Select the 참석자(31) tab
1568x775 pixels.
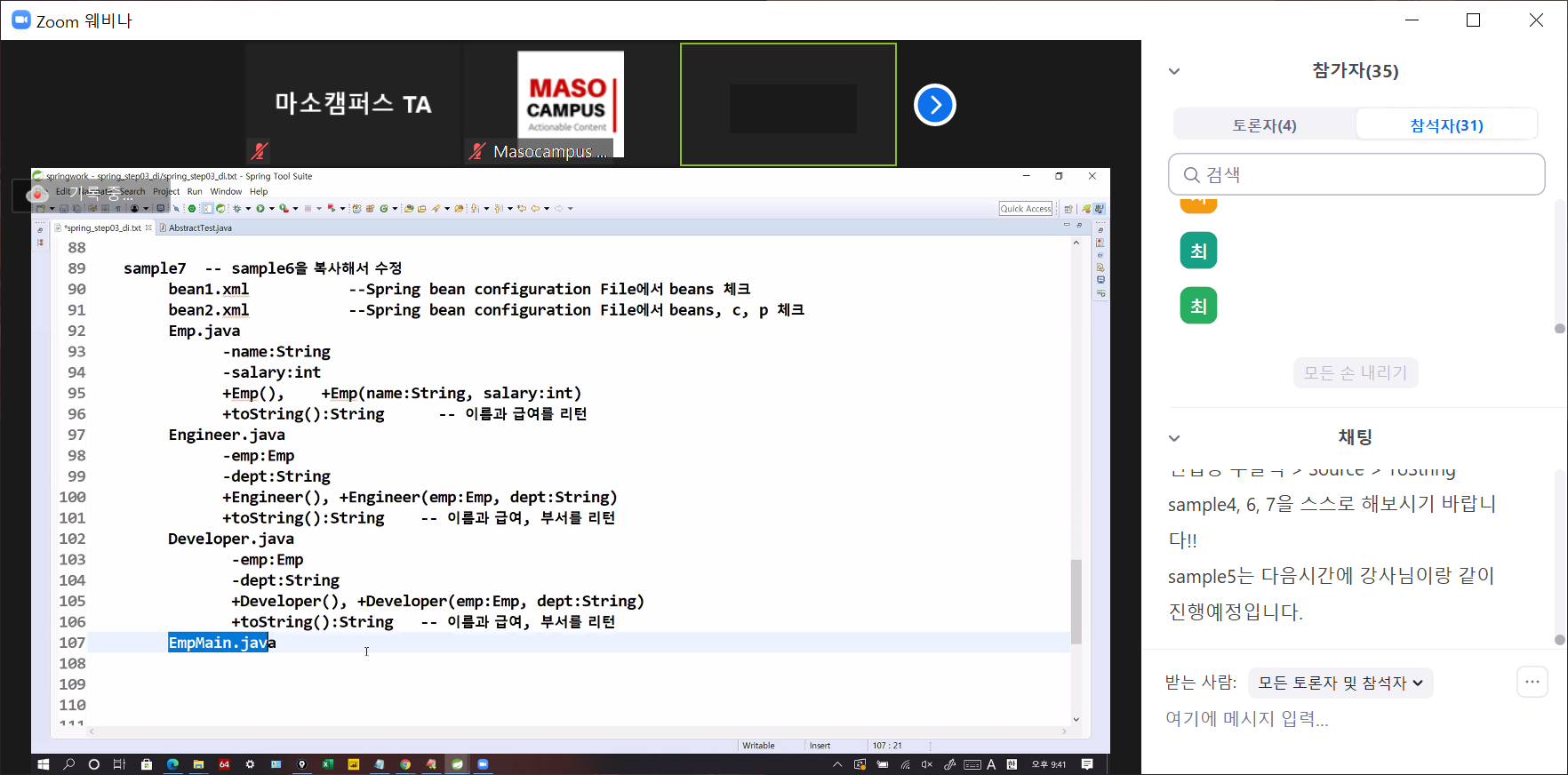pos(1446,125)
